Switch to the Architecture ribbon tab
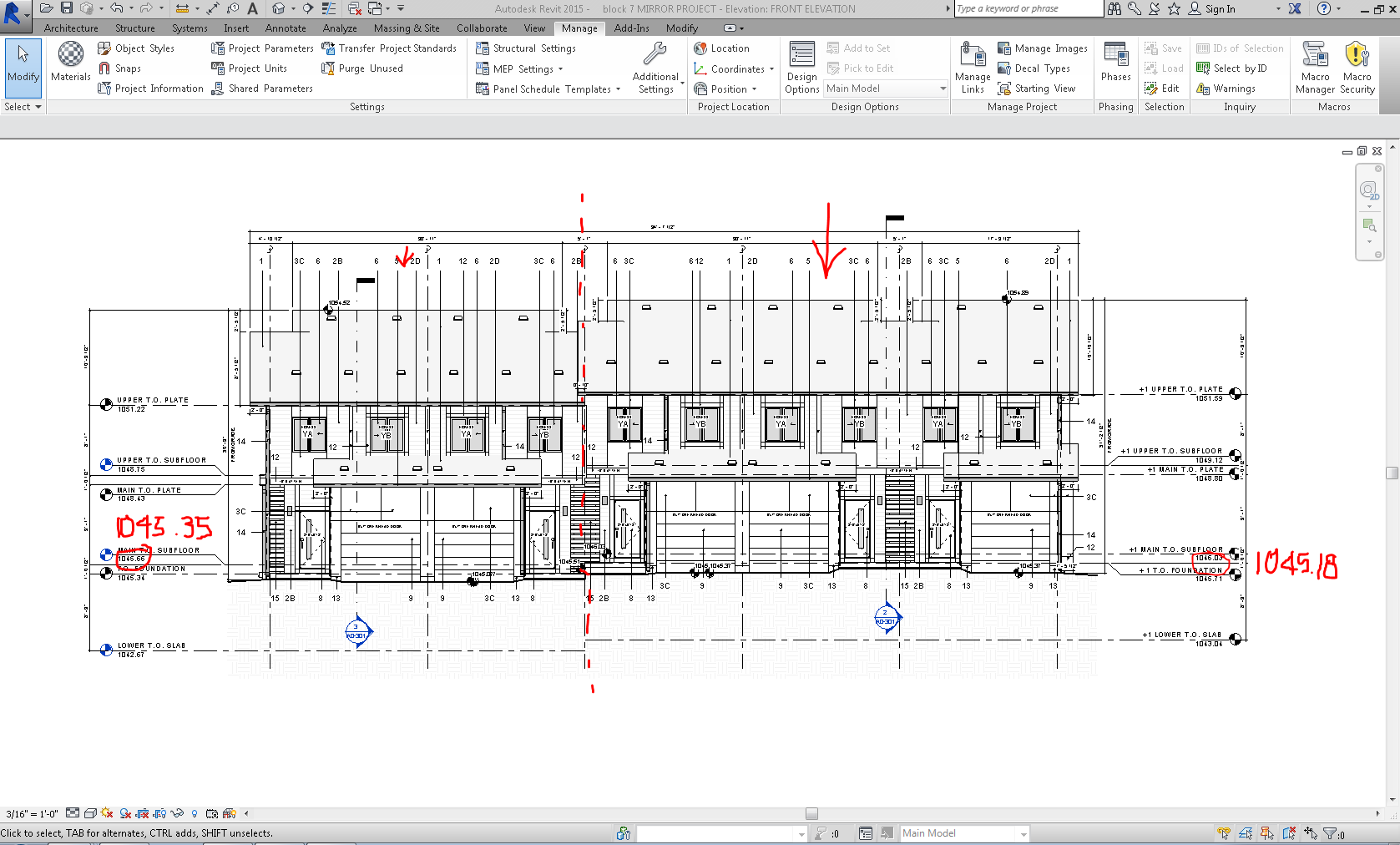The image size is (1400, 845). click(71, 28)
